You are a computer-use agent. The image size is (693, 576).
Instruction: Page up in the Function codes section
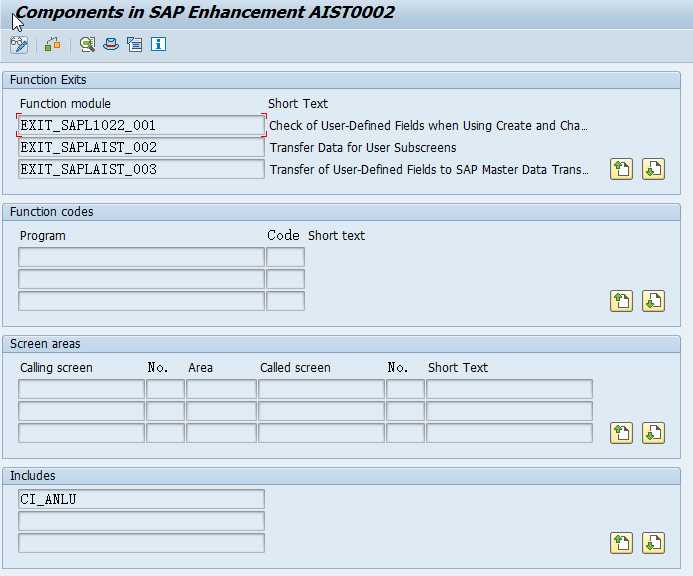coord(621,301)
